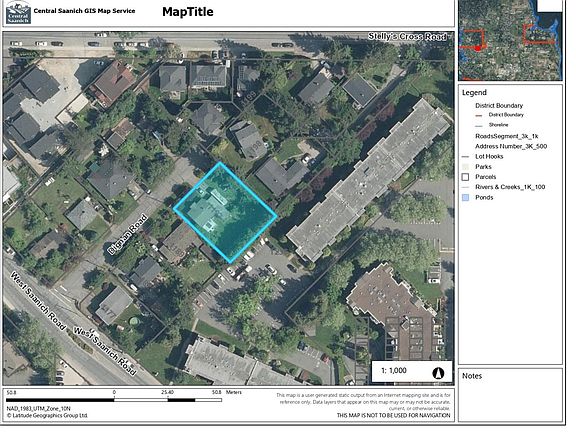The width and height of the screenshot is (576, 432).
Task: Click the Stelly's Cross Road label
Action: 407,36
